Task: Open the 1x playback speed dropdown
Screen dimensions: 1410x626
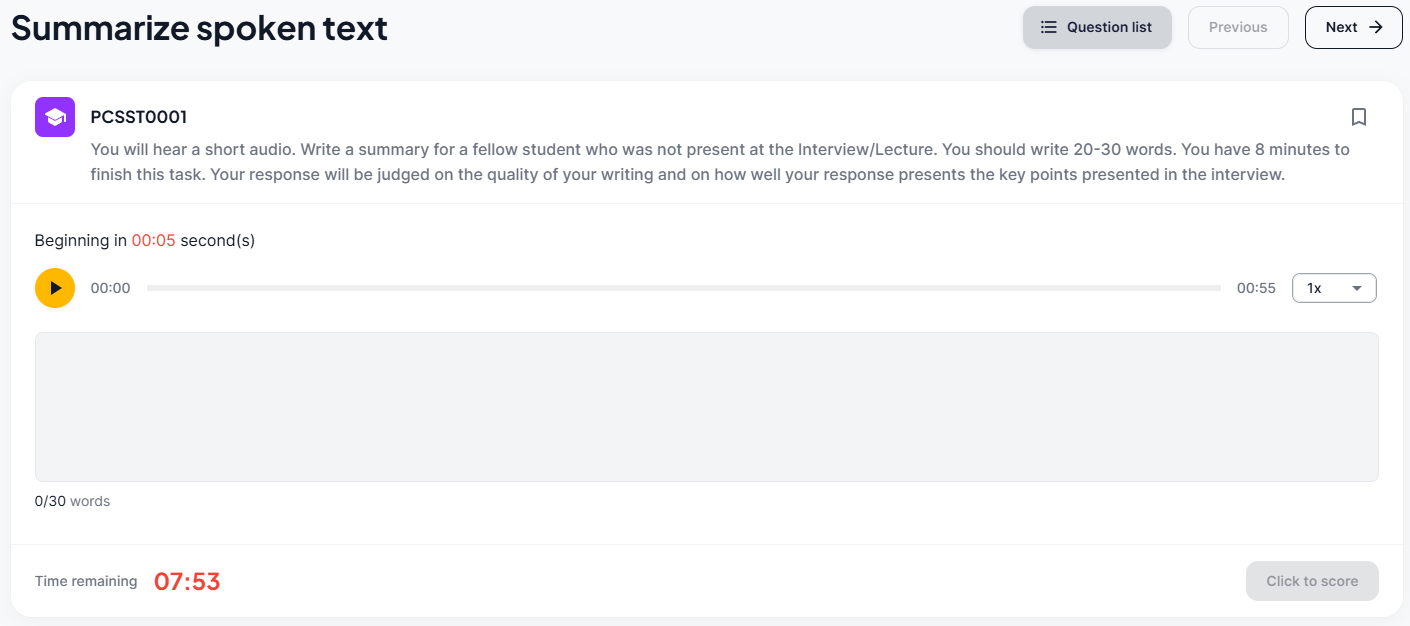Action: [x=1334, y=288]
